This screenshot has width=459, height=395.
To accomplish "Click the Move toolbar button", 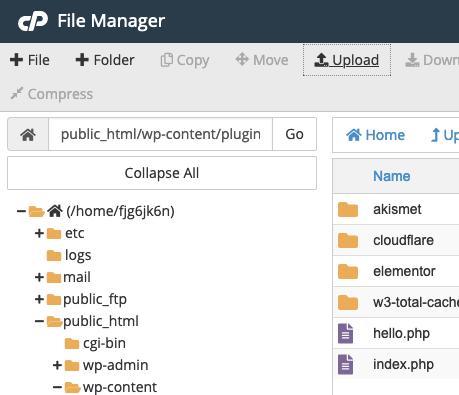I will (262, 60).
